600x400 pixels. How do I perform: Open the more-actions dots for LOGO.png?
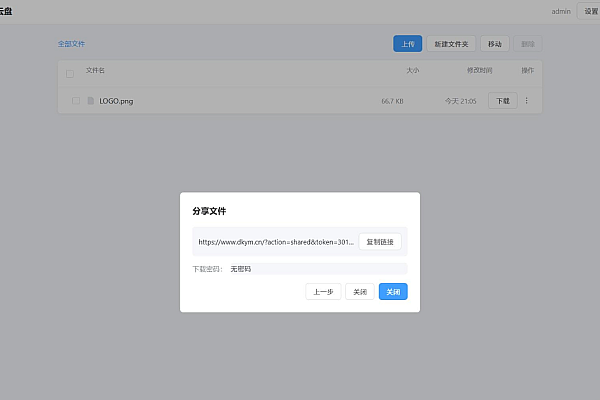[527, 101]
